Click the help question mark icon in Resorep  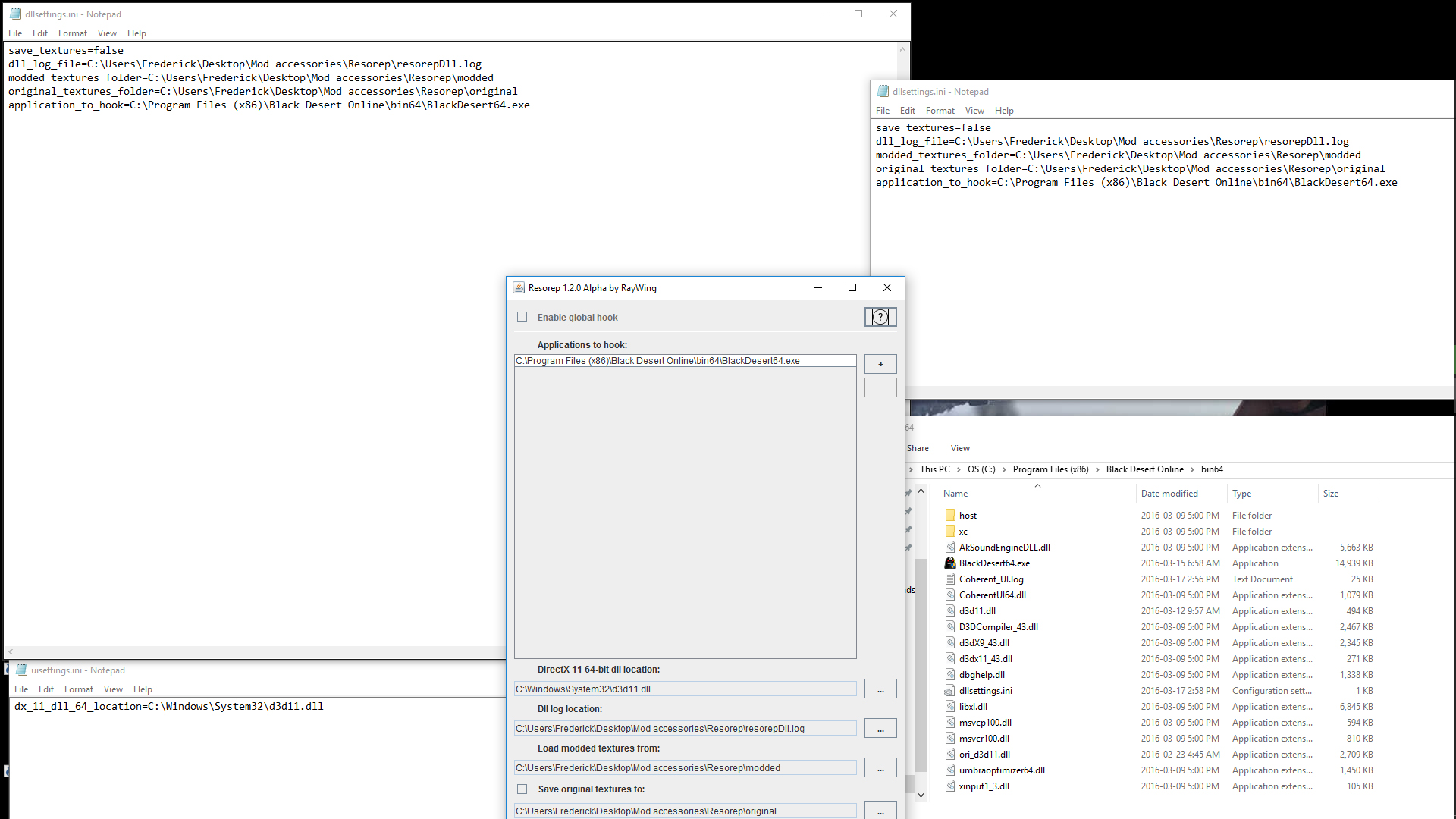tap(880, 317)
